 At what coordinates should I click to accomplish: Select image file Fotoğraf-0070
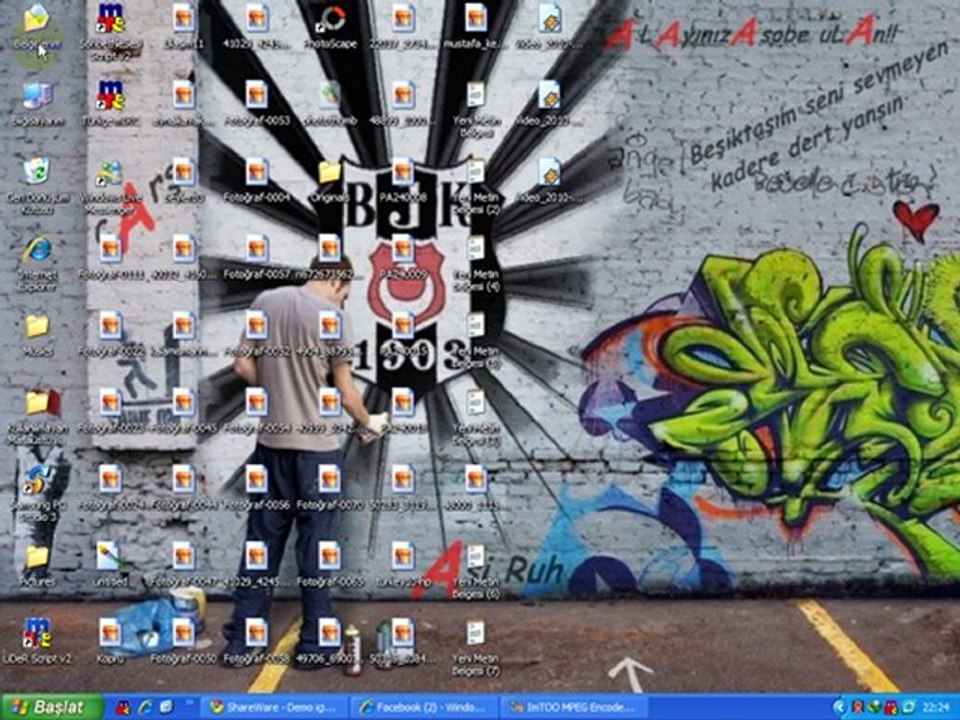pyautogui.click(x=330, y=488)
